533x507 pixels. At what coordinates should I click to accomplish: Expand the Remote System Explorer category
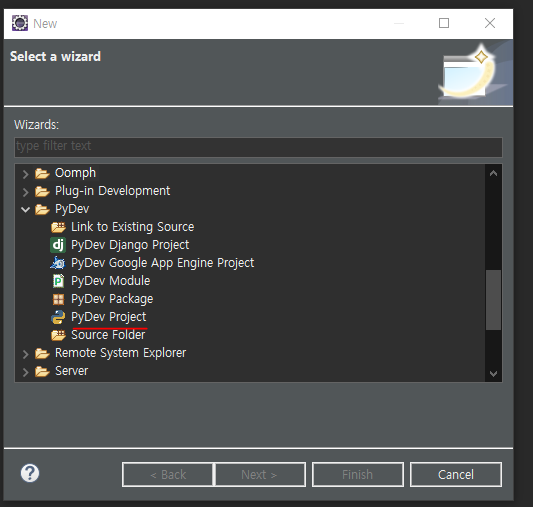tap(25, 354)
